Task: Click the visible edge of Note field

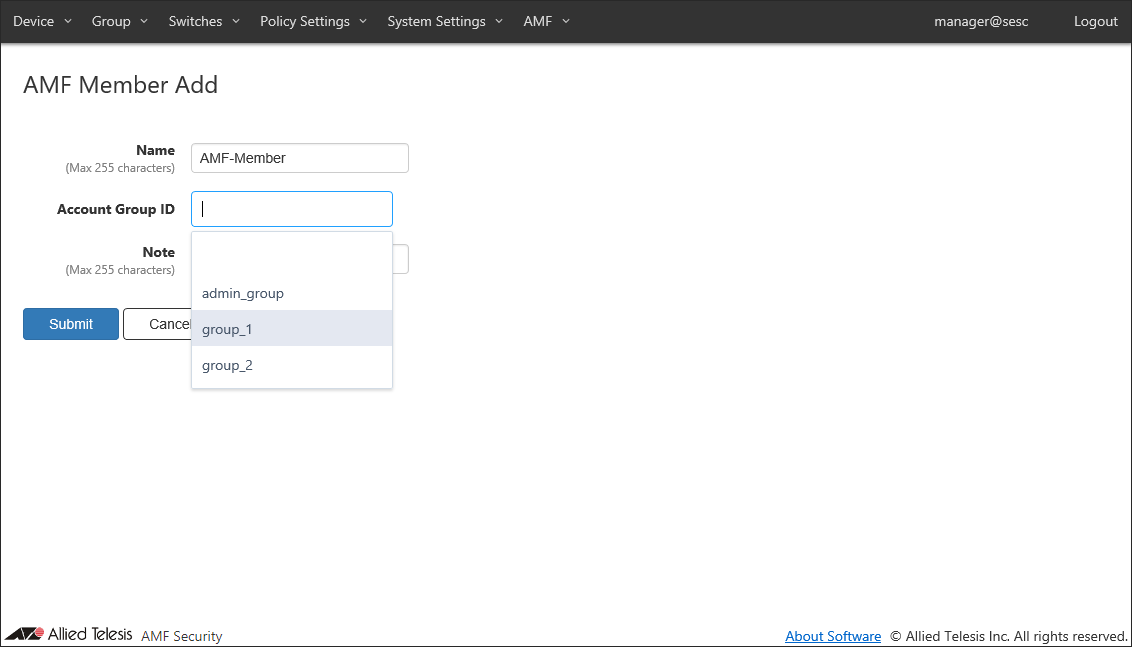Action: [x=401, y=259]
